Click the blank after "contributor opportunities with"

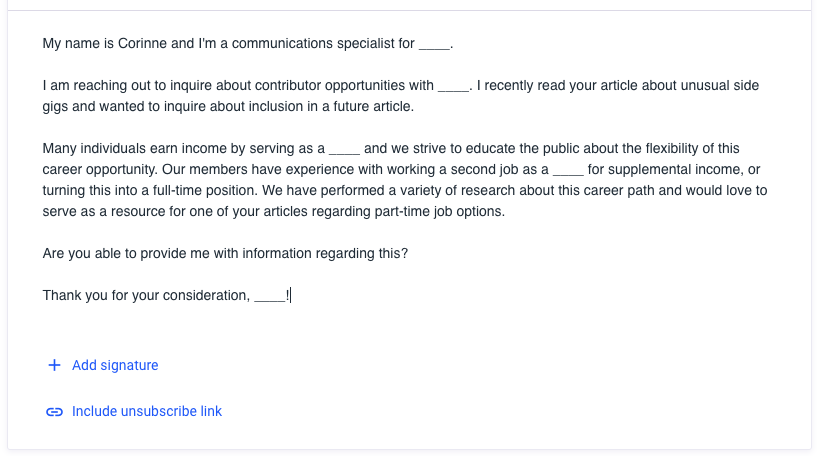(453, 87)
